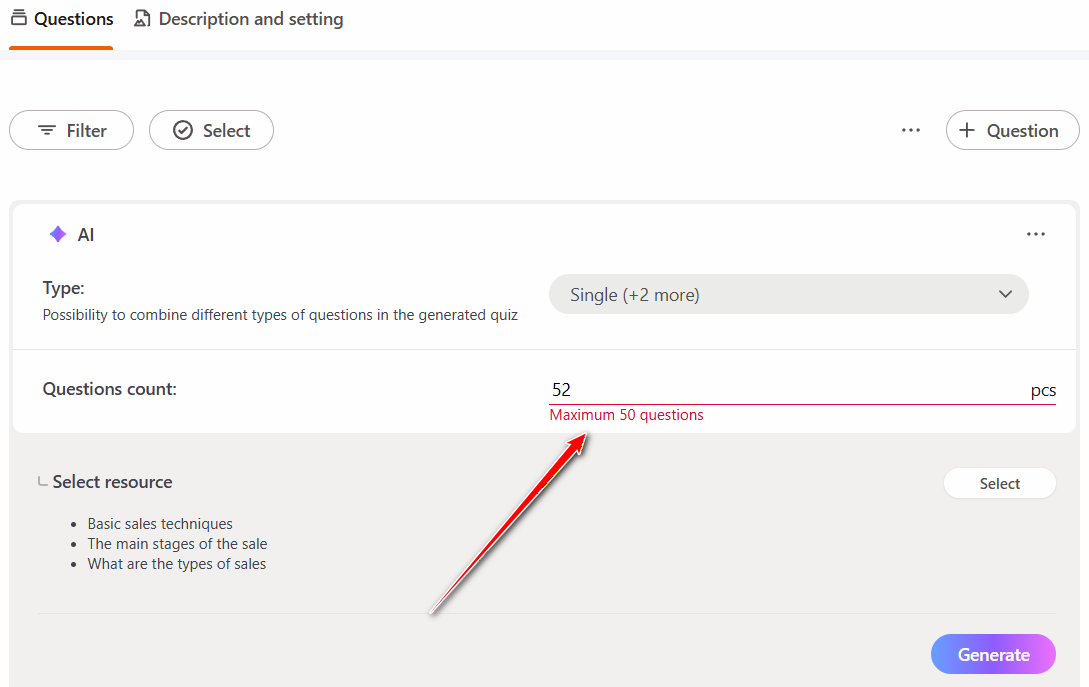Click the Select checkmark circle button
Viewport: 1089px width, 687px height.
tap(211, 130)
